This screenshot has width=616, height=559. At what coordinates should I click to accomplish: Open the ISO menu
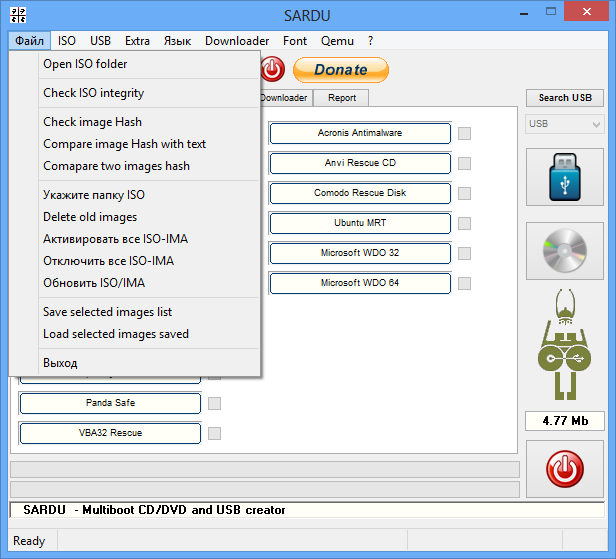[x=67, y=40]
